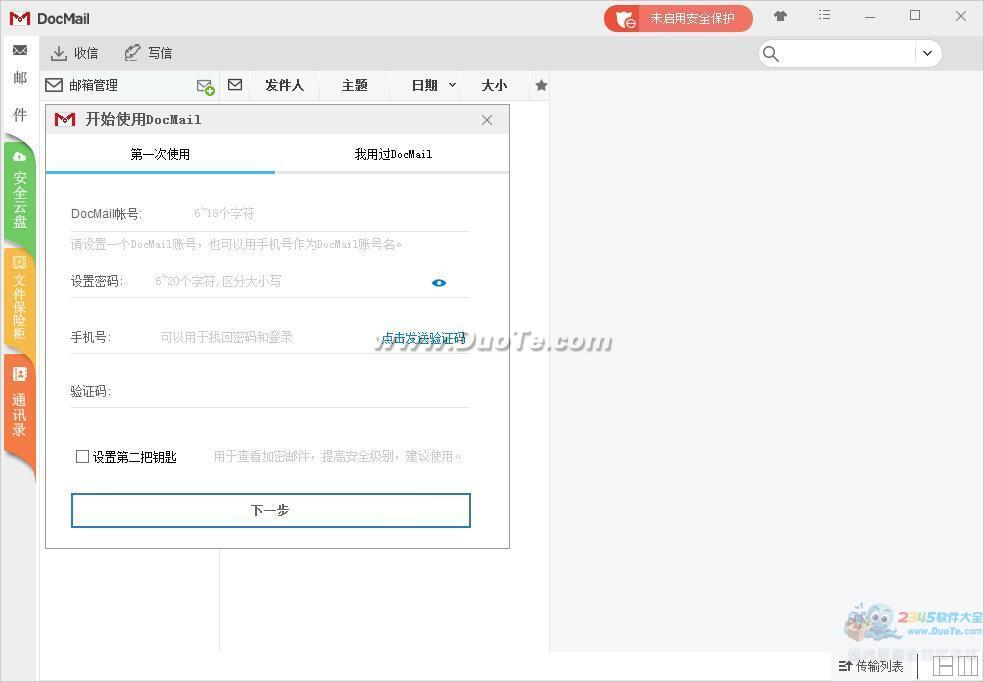Click the add mailbox icon with green plus
The image size is (984, 682).
coord(205,87)
